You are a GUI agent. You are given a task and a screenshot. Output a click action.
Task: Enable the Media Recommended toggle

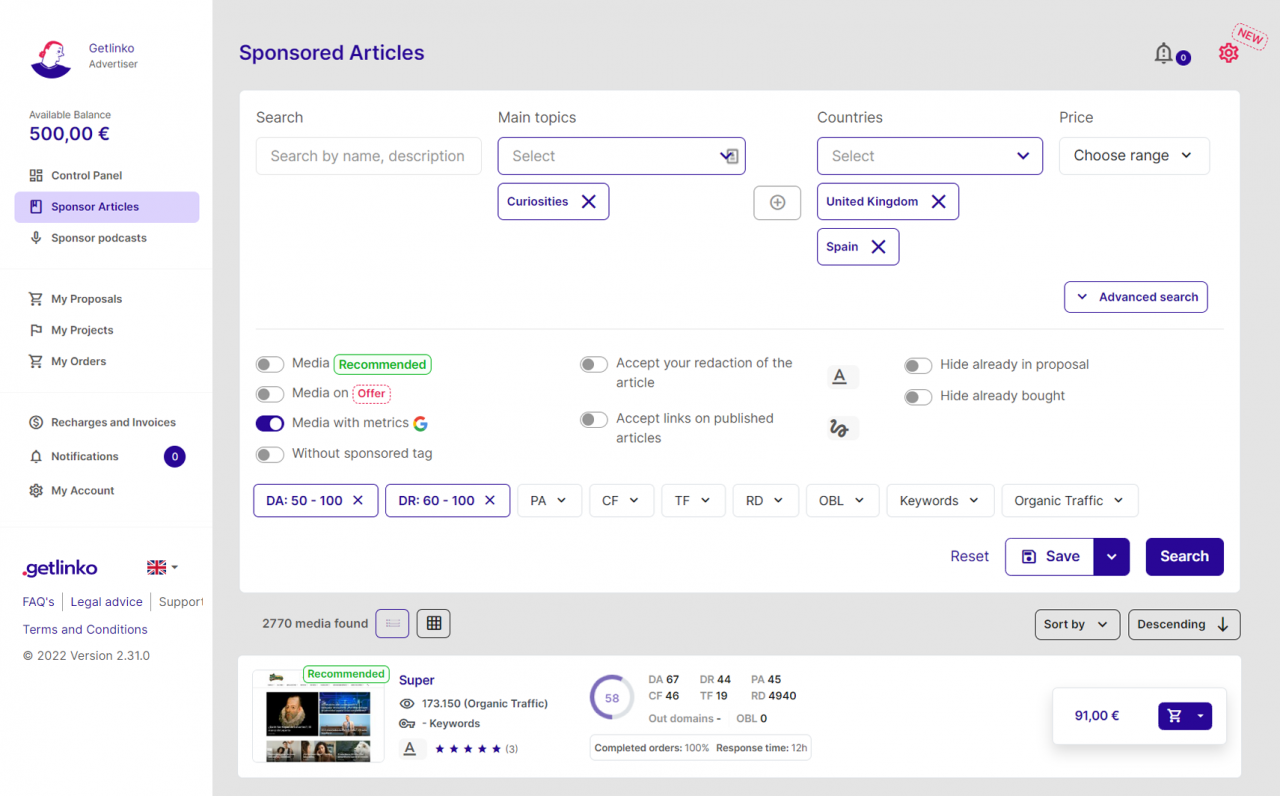270,365
